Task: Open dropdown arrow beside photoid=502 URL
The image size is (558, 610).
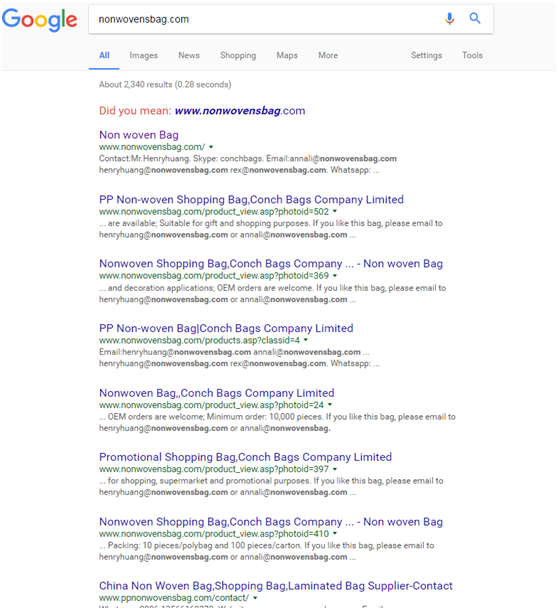Action: pos(335,211)
